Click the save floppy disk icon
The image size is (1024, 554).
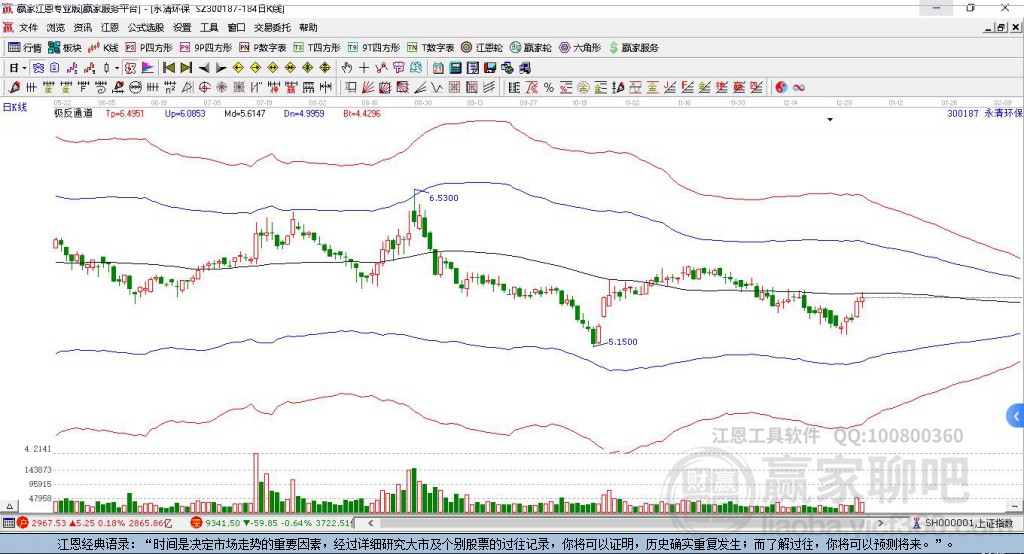(490, 68)
